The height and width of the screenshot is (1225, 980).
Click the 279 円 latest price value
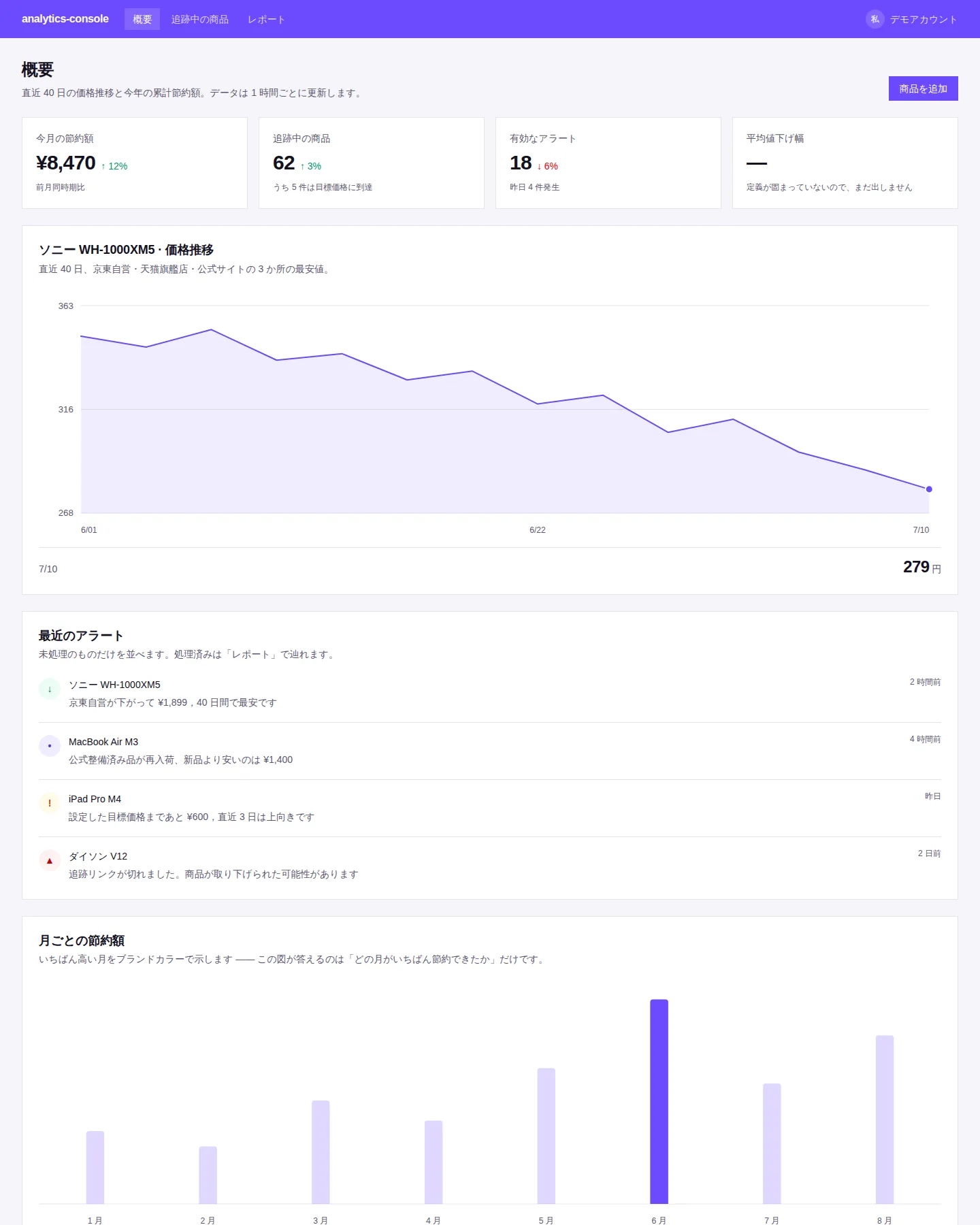[922, 567]
